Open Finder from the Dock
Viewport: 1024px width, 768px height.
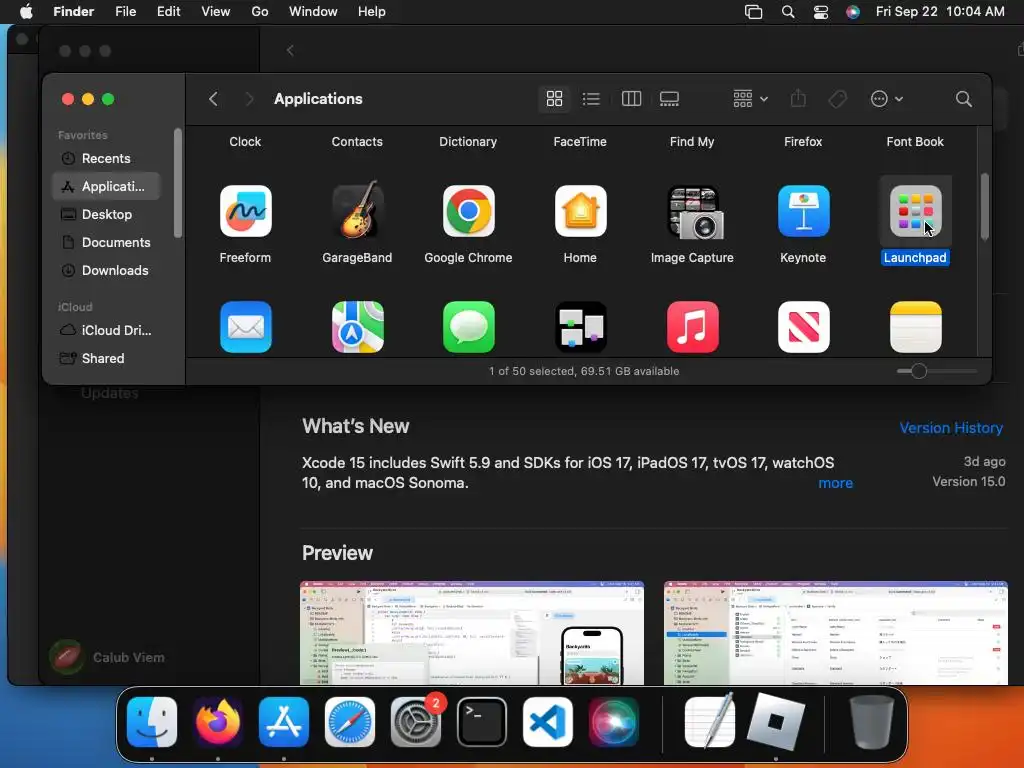point(152,722)
